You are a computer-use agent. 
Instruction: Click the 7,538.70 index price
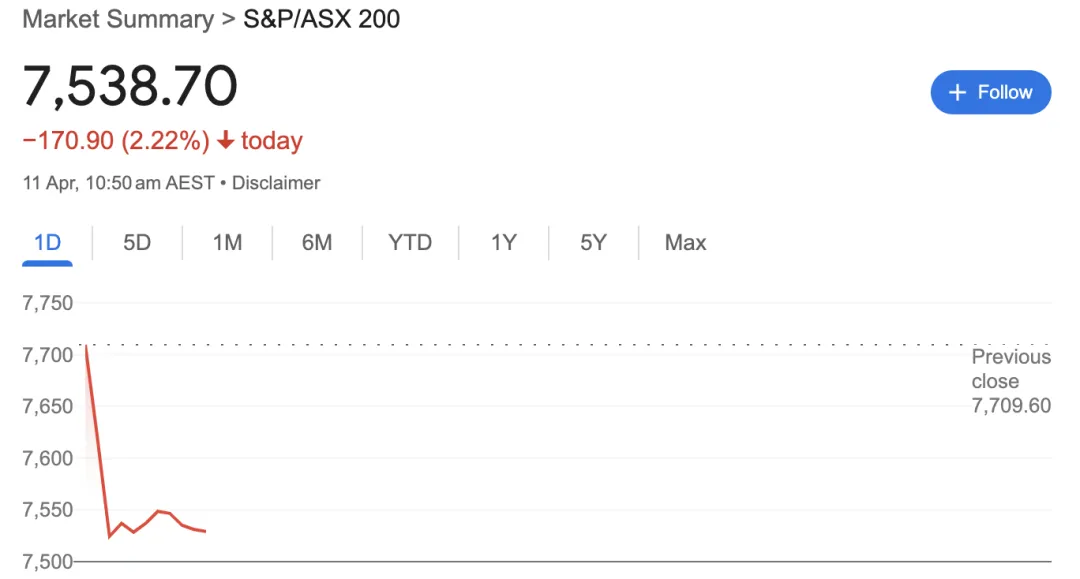[x=129, y=86]
